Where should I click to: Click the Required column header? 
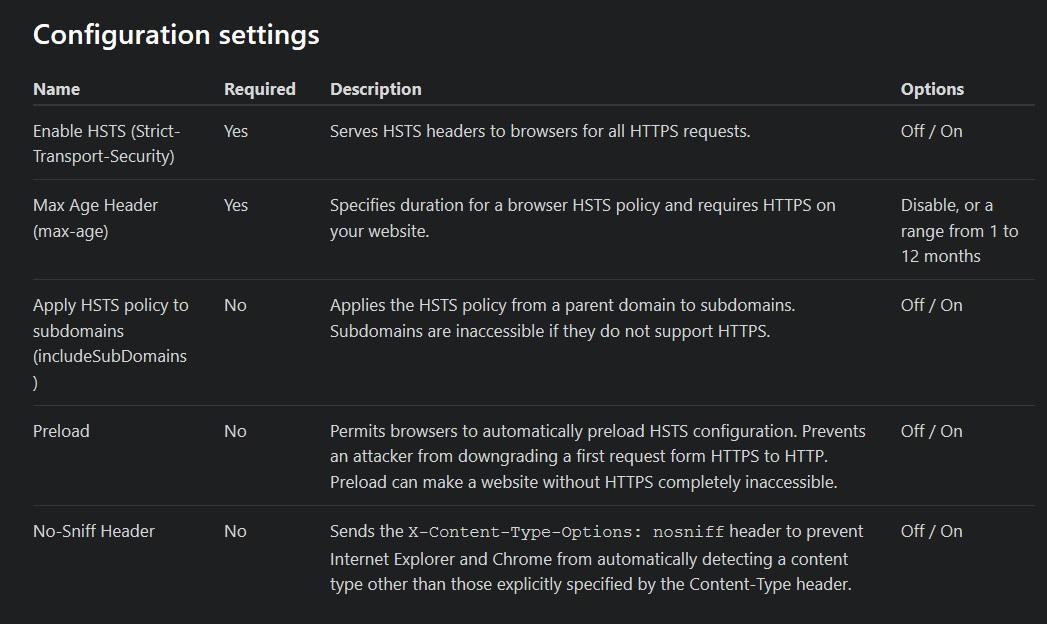(x=260, y=89)
